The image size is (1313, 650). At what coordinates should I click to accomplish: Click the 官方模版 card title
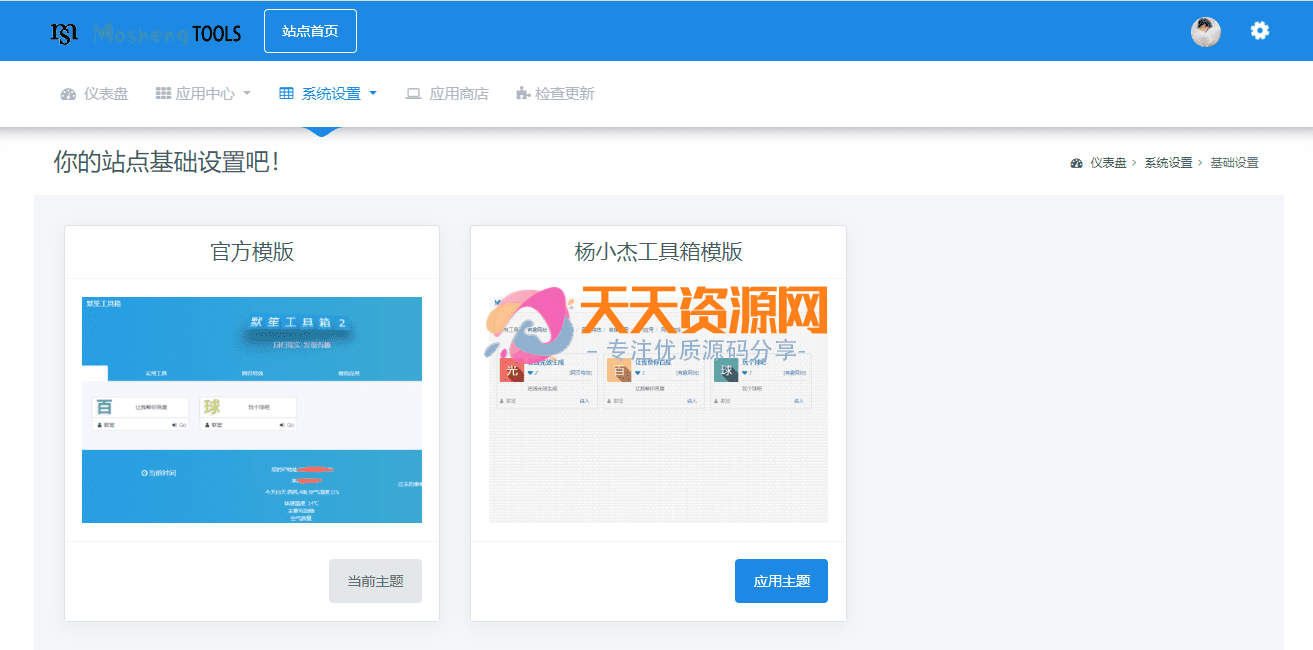pos(252,251)
